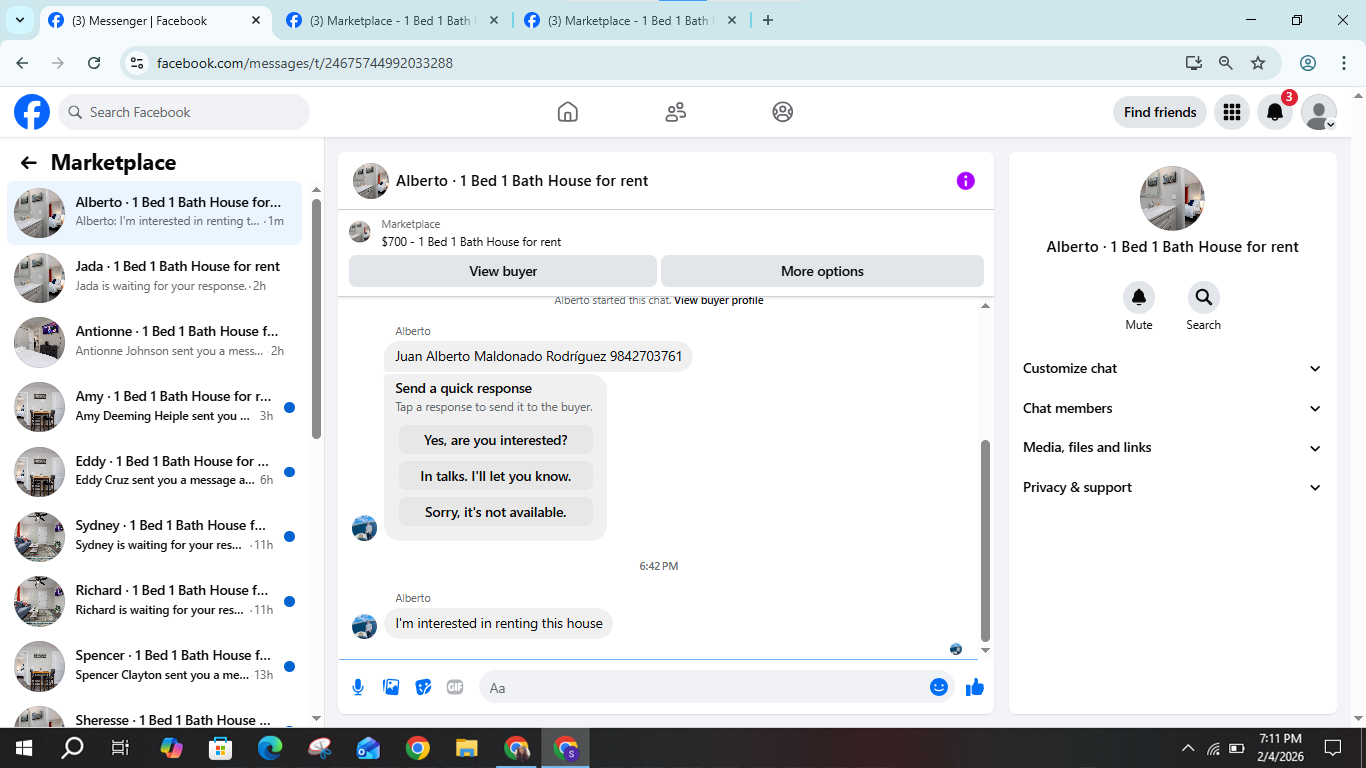Click the View buyer button
Viewport: 1366px width, 768px height.
pyautogui.click(x=503, y=271)
